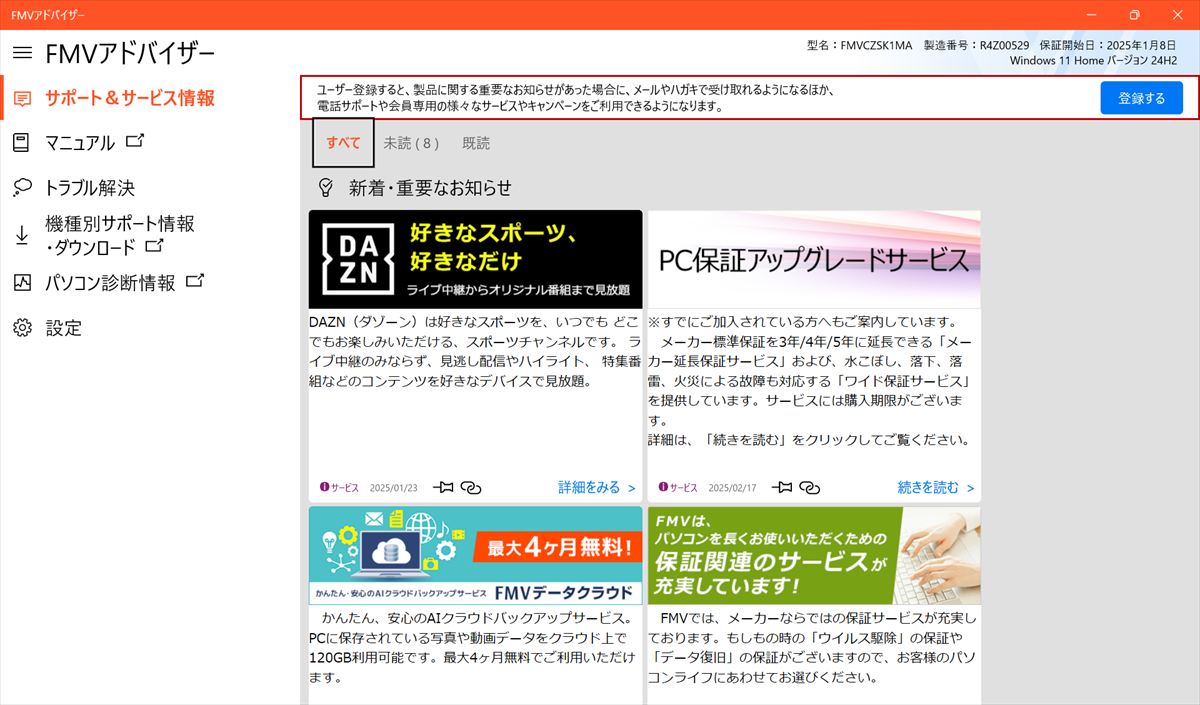This screenshot has height=705, width=1200.
Task: Click the user registration notice text
Action: [576, 98]
